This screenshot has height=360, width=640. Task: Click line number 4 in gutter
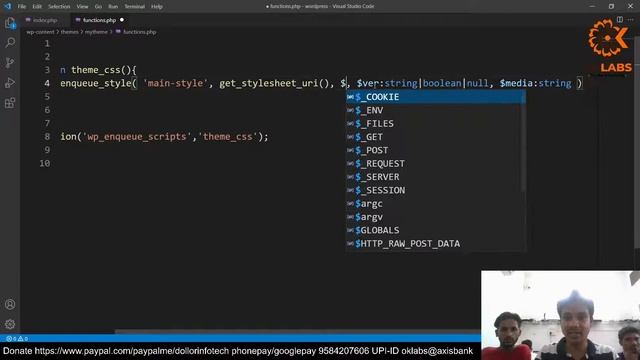point(47,83)
